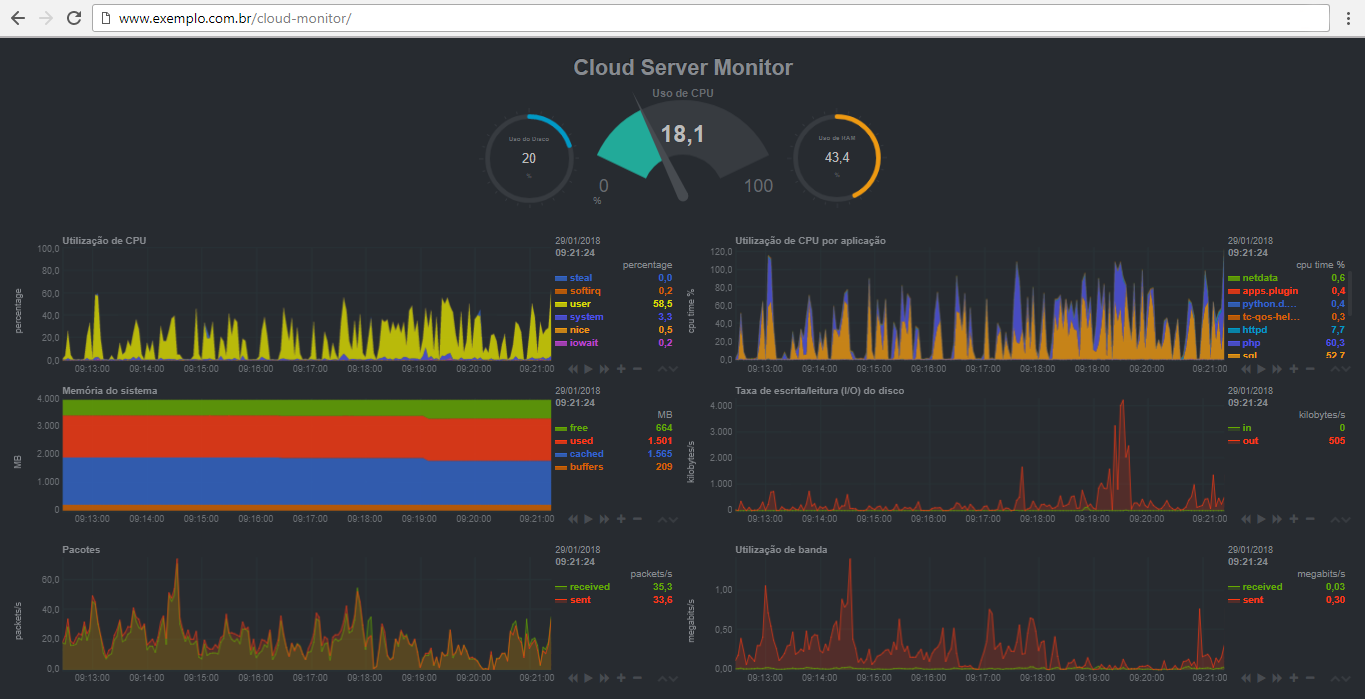Viewport: 1365px width, 699px height.
Task: Zoom out on the Pacotes chart
Action: click(x=638, y=678)
